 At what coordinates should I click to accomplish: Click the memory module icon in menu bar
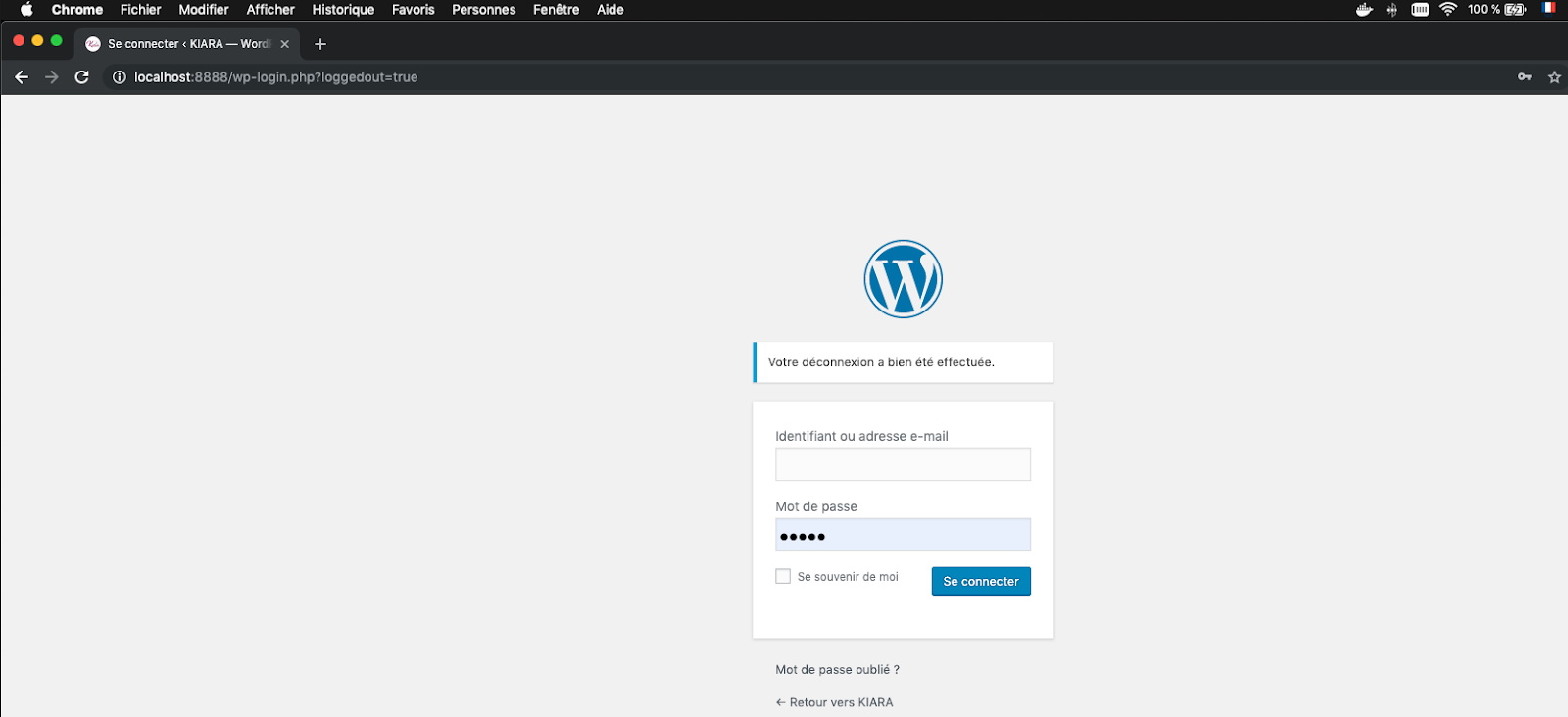1420,10
